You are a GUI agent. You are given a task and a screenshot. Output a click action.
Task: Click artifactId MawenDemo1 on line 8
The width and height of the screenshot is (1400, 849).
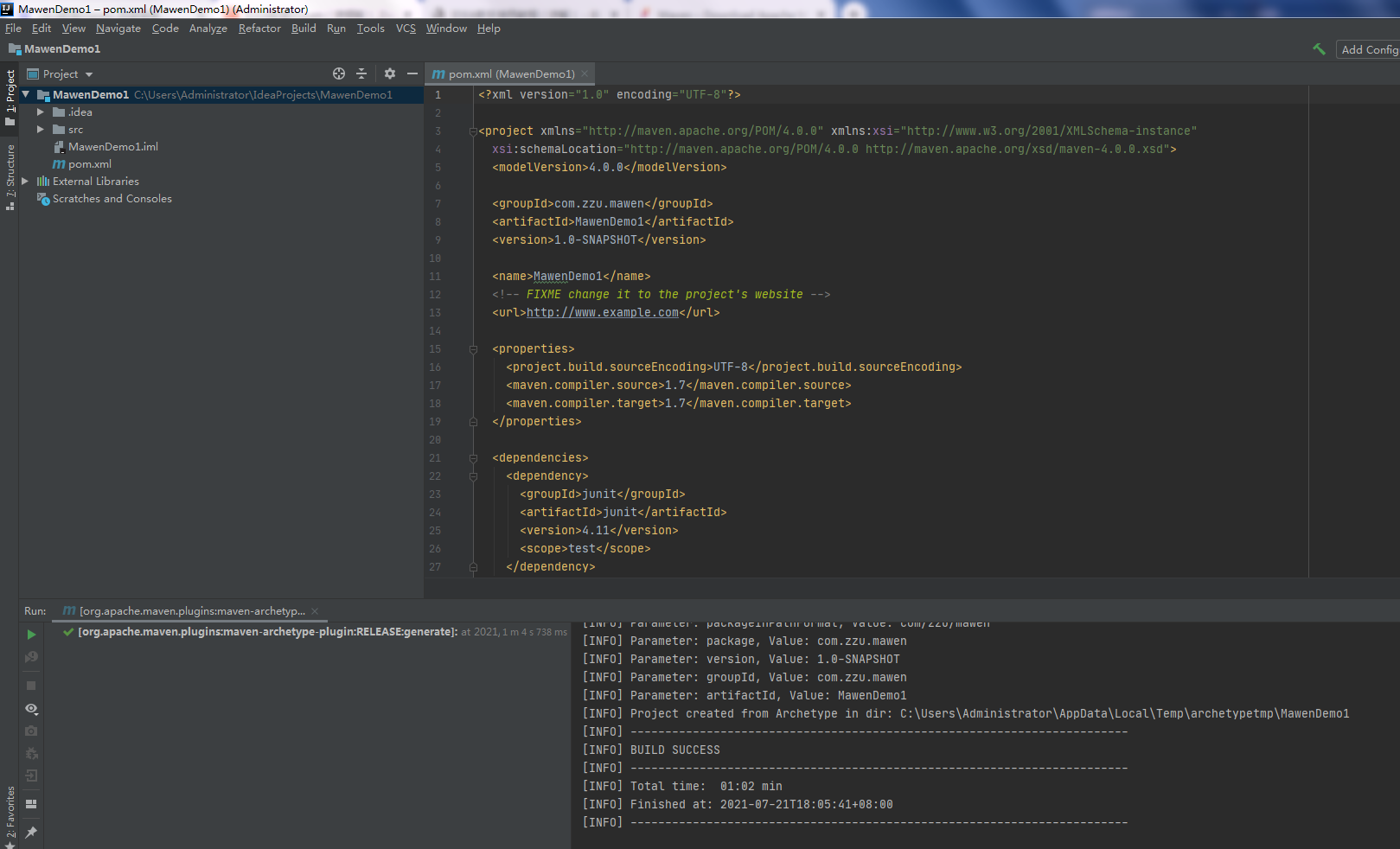tap(610, 222)
